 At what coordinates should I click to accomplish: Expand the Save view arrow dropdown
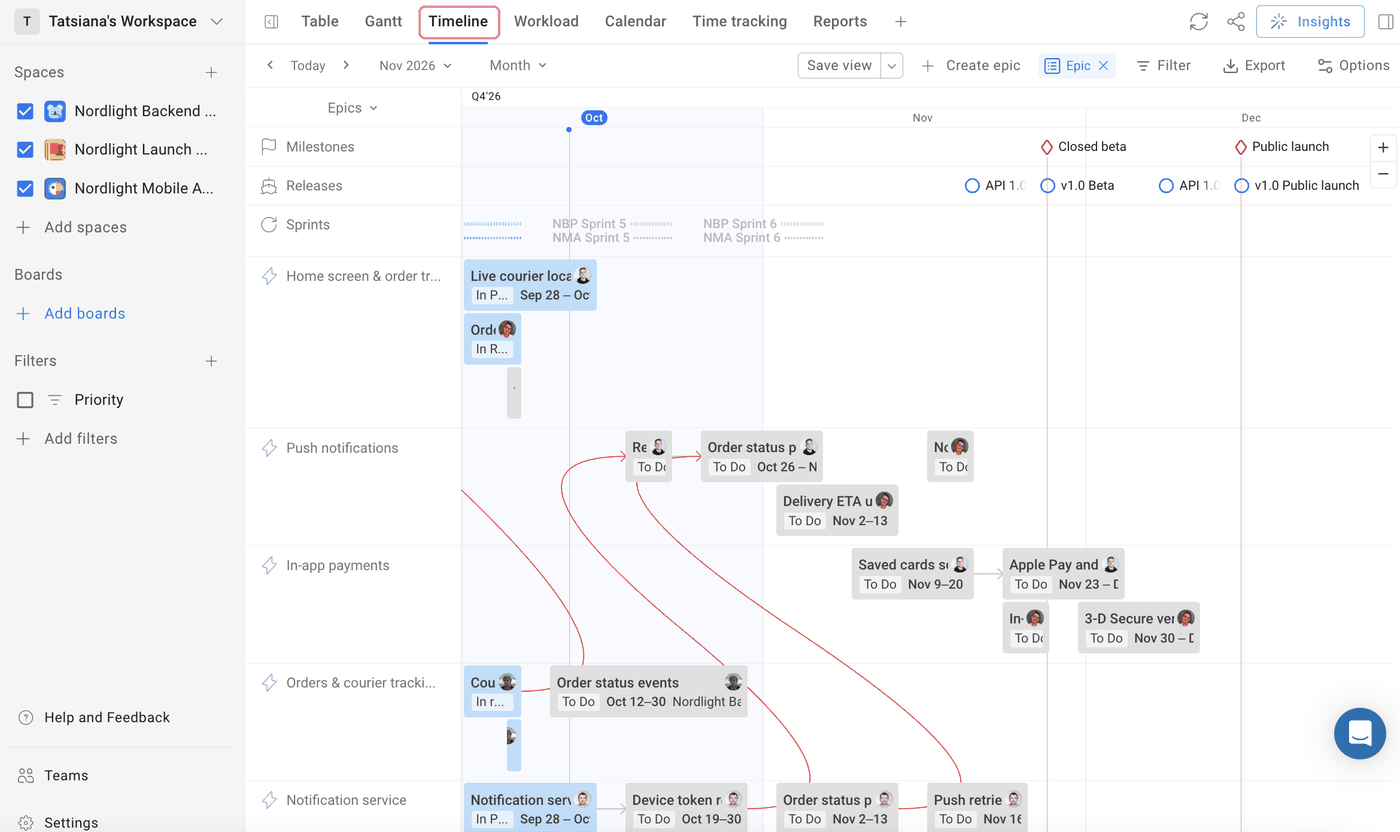point(892,65)
